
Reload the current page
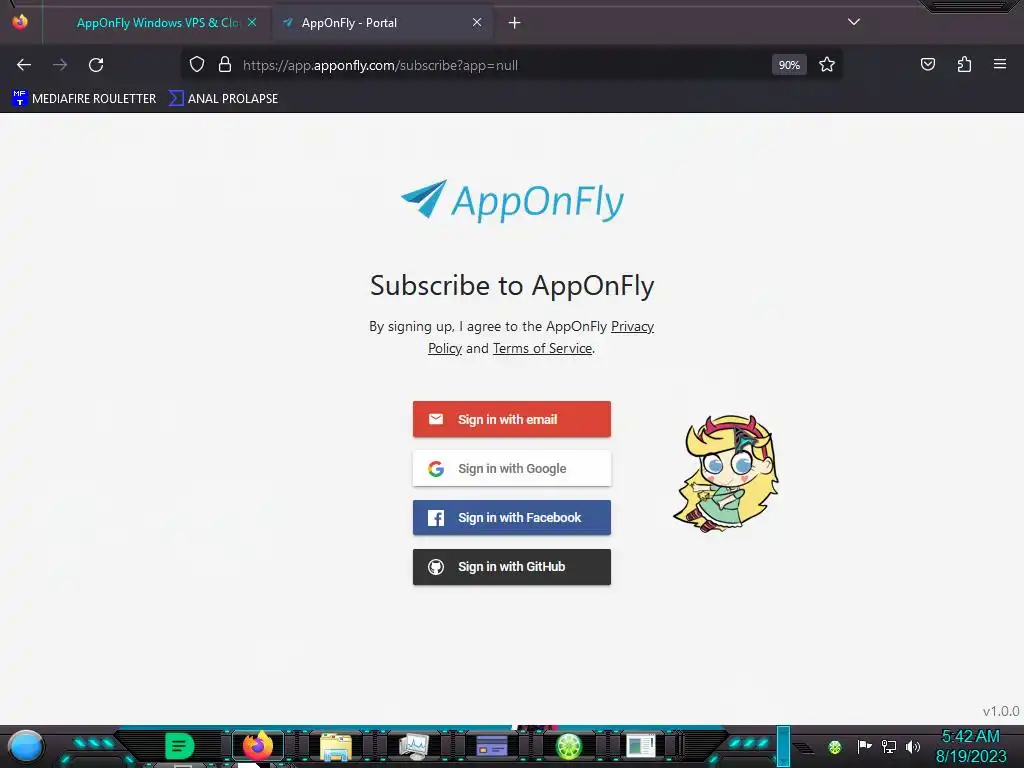96,65
